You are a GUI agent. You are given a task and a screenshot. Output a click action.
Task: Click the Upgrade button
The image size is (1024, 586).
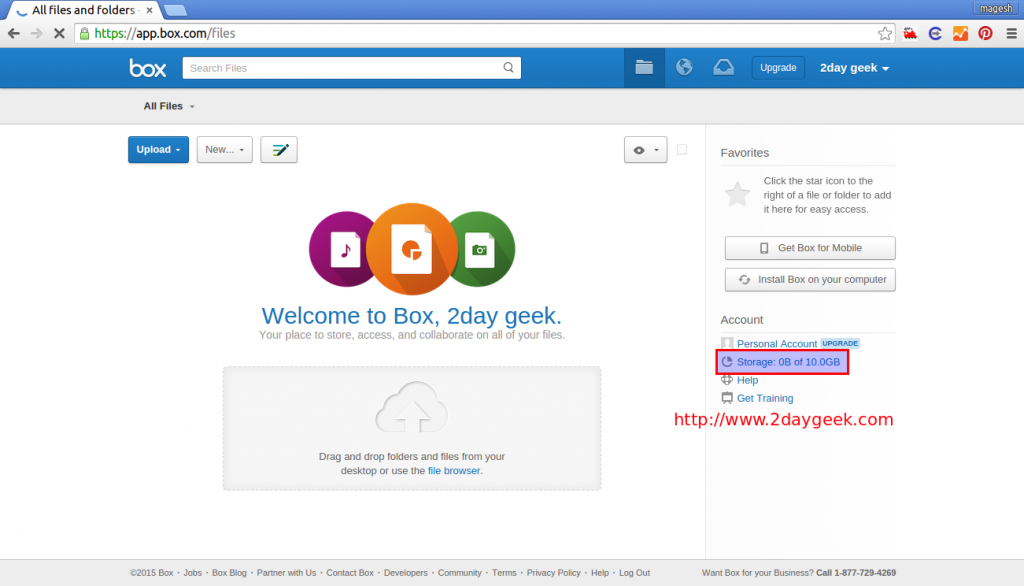(777, 68)
